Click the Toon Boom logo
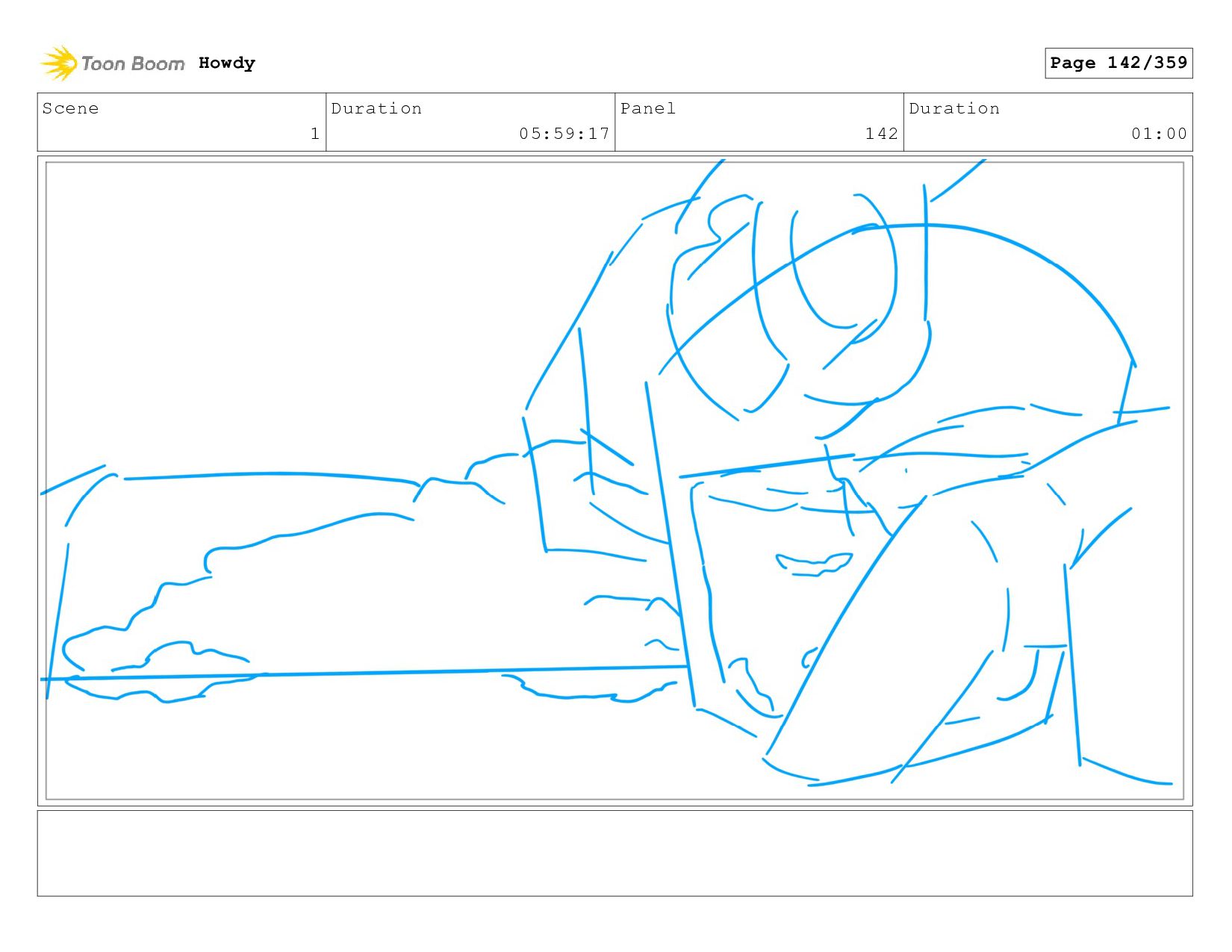Viewport: 1232px width, 952px height. [x=112, y=63]
